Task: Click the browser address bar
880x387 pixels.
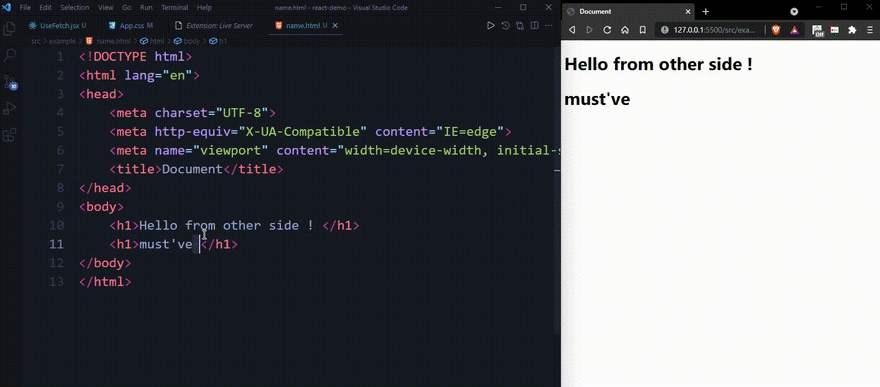Action: pyautogui.click(x=709, y=30)
